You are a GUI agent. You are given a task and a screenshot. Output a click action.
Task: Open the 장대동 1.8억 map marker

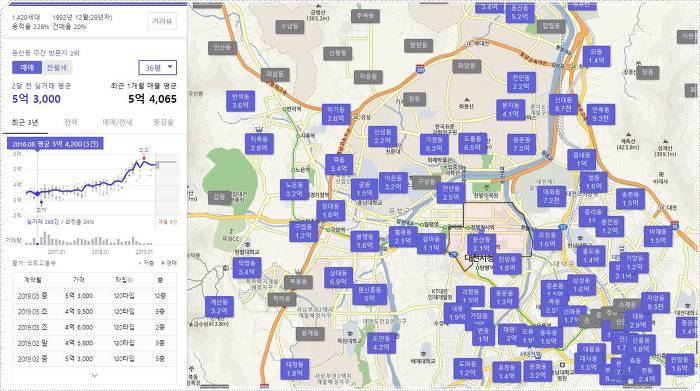tap(330, 211)
